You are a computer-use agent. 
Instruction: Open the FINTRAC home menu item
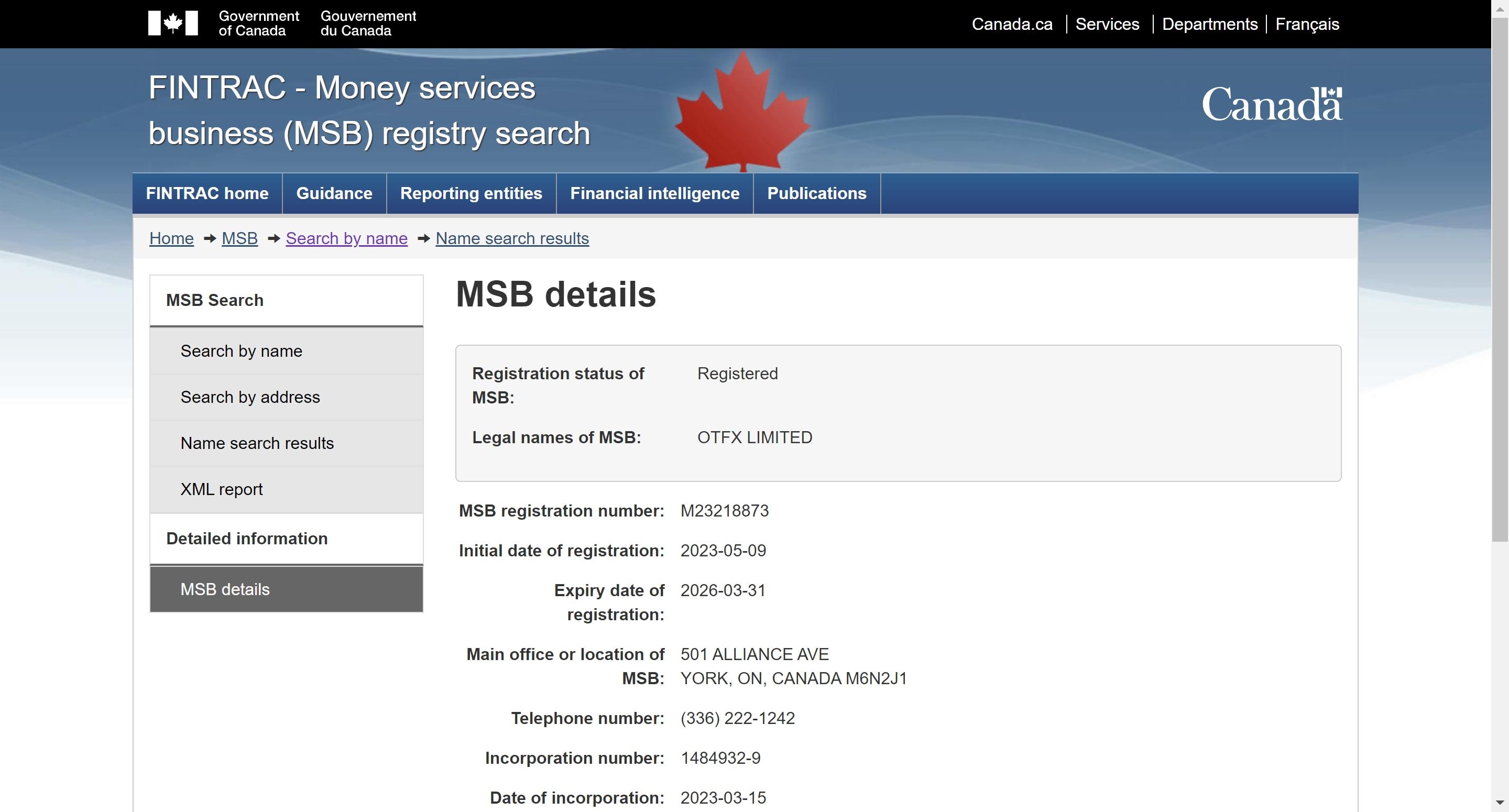pos(207,193)
